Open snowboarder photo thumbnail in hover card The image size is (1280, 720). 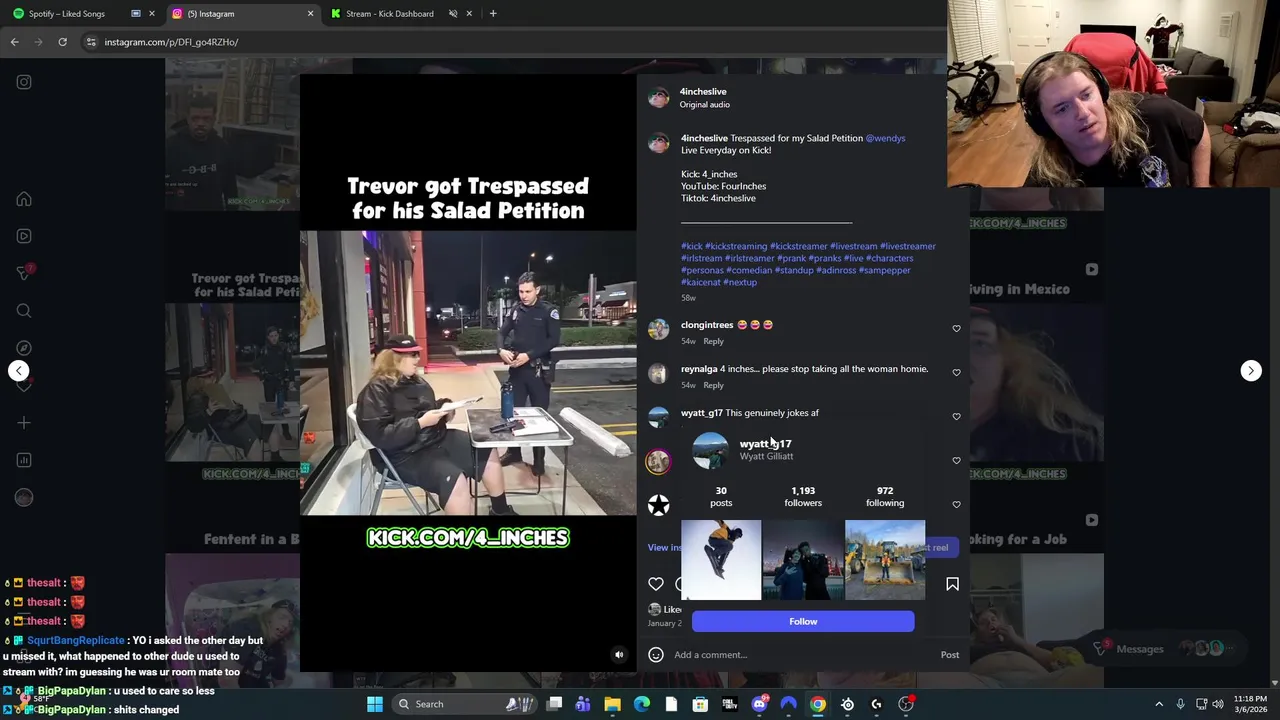click(721, 560)
